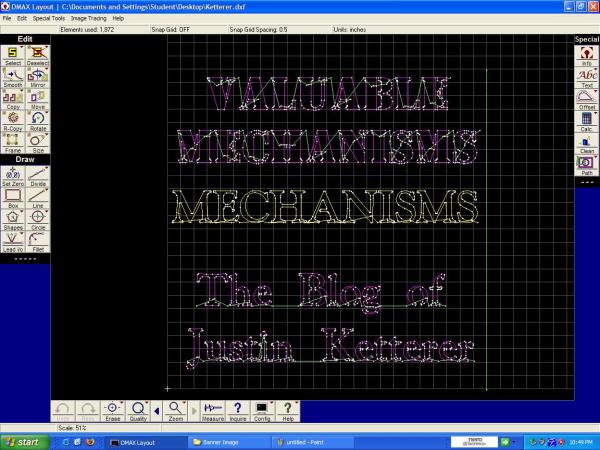This screenshot has width=600, height=450.
Task: Open the Special Tools menu
Action: point(49,18)
